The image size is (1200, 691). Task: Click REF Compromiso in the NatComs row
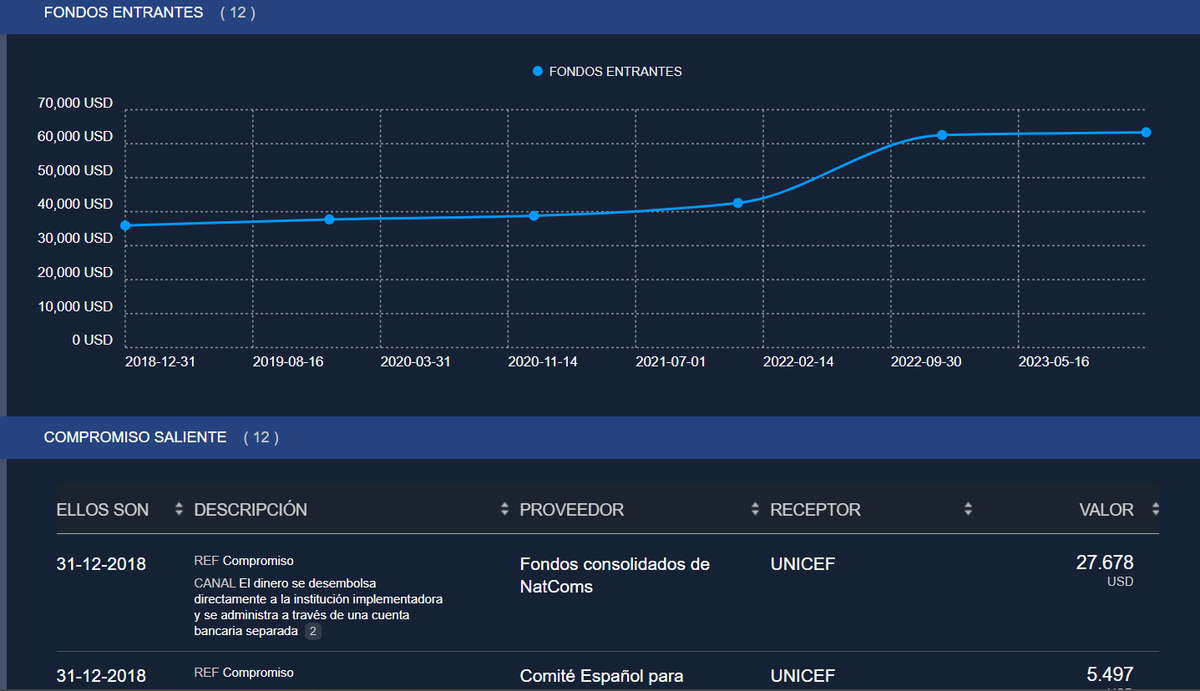pos(244,561)
